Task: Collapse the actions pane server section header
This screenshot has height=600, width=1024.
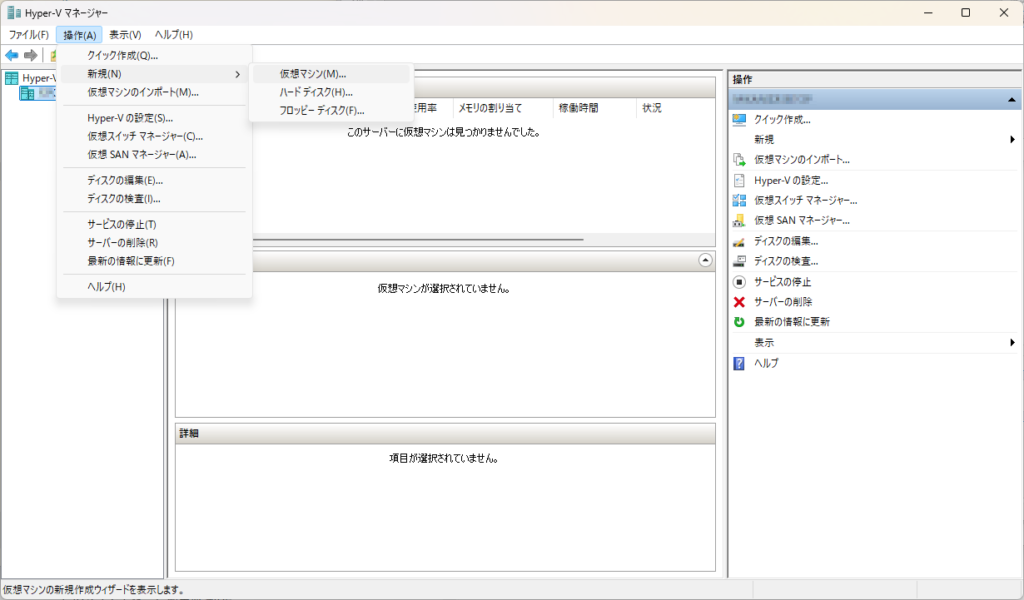Action: 1012,101
